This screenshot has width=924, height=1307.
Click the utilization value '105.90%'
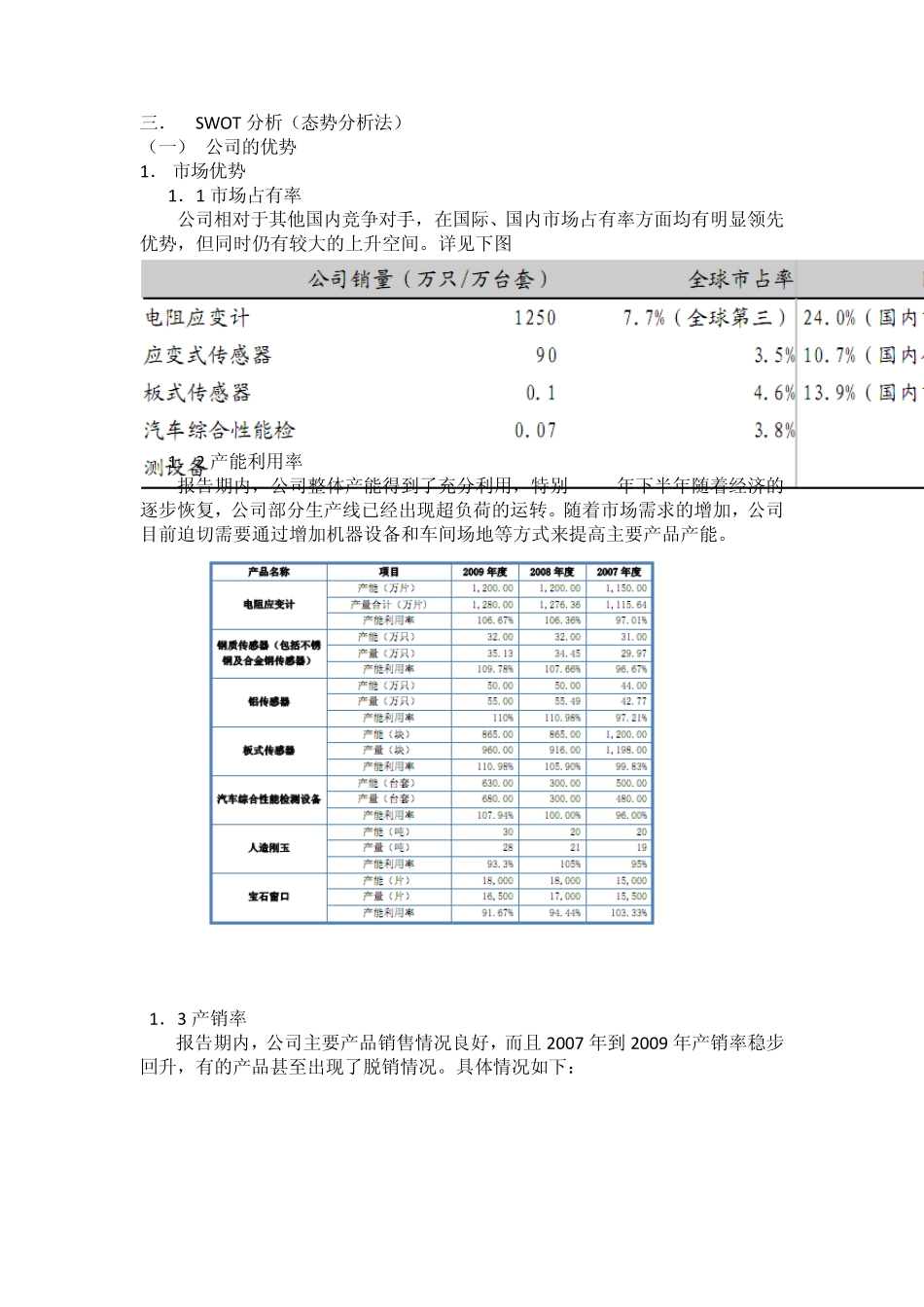[562, 767]
